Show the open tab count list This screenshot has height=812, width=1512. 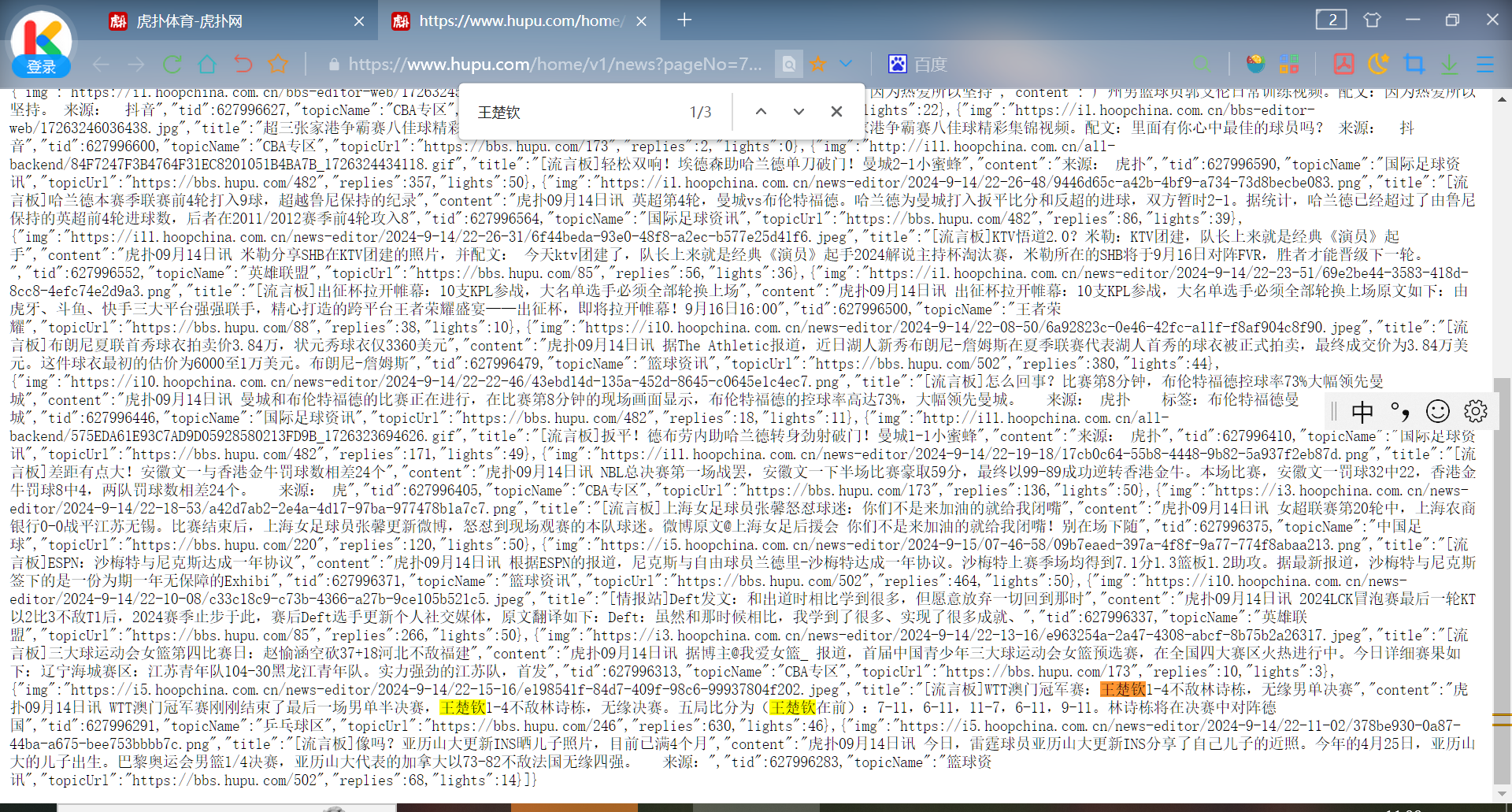pos(1331,20)
